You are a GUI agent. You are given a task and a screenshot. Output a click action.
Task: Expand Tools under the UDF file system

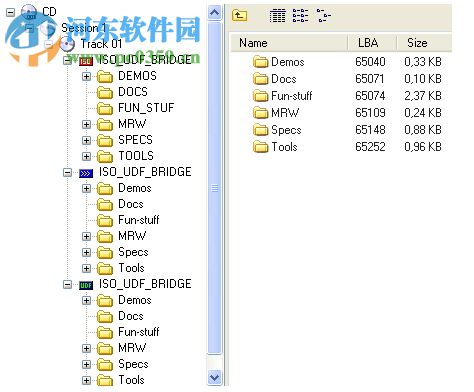pos(86,381)
